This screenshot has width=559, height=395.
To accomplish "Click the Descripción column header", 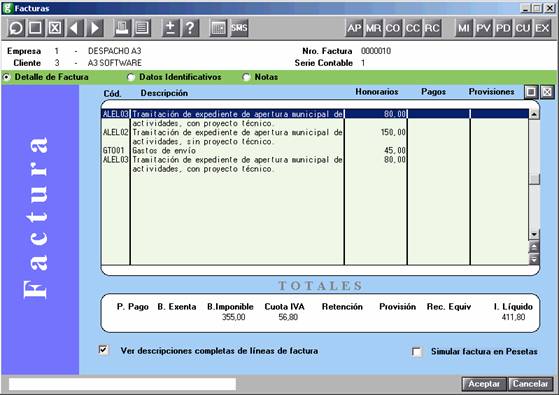I will (x=164, y=93).
